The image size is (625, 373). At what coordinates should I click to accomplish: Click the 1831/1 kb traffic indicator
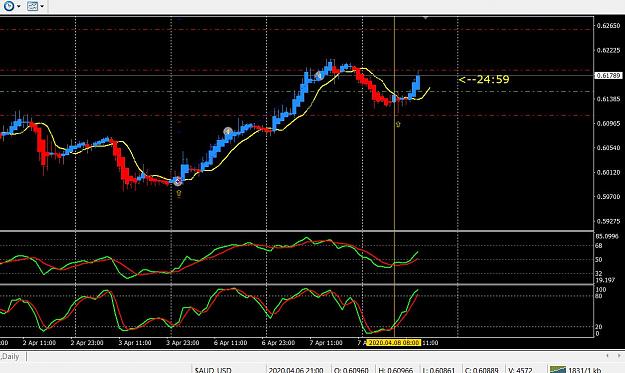[584, 370]
